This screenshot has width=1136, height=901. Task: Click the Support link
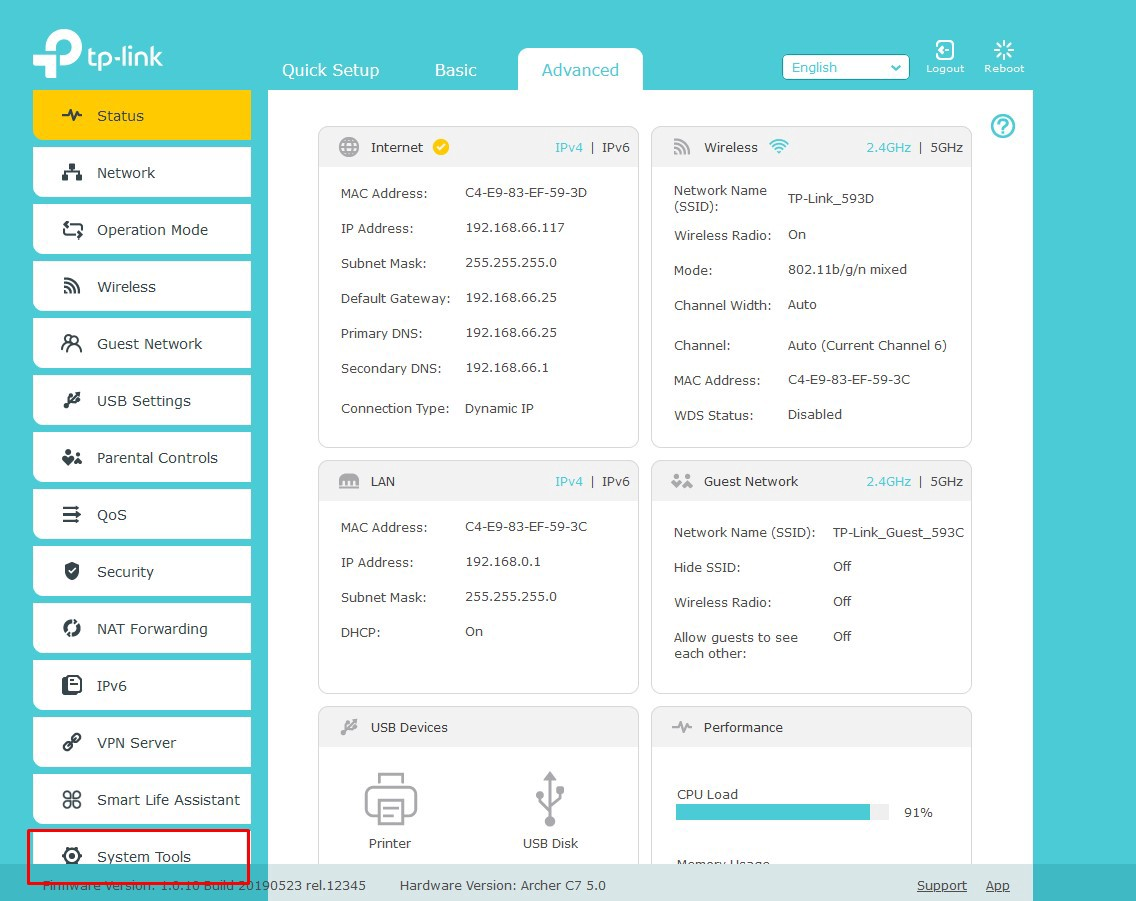[941, 886]
